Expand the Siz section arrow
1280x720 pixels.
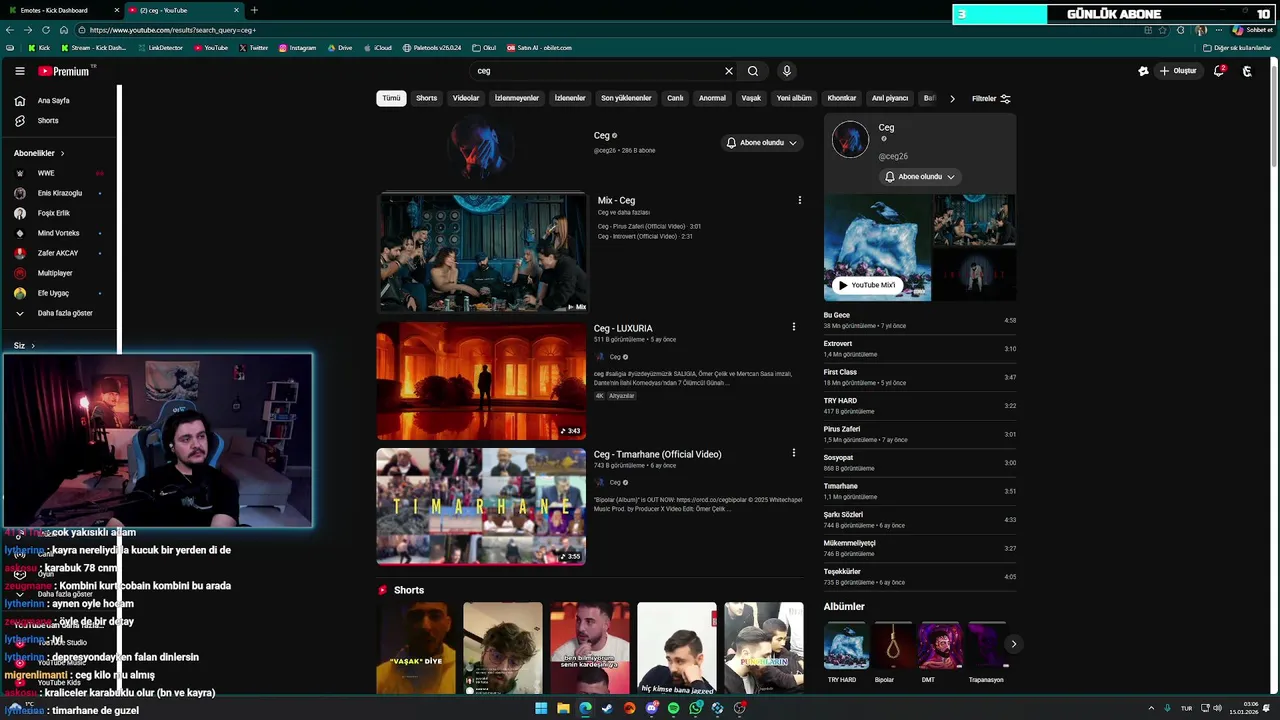[33, 346]
